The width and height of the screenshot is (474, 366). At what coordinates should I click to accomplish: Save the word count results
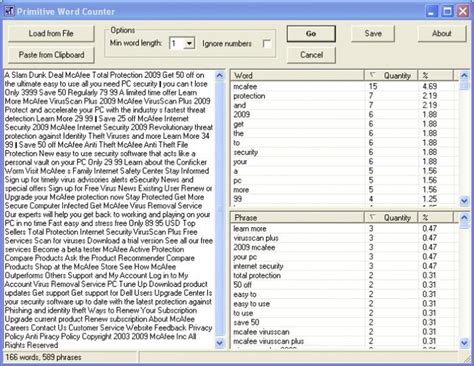tap(373, 33)
